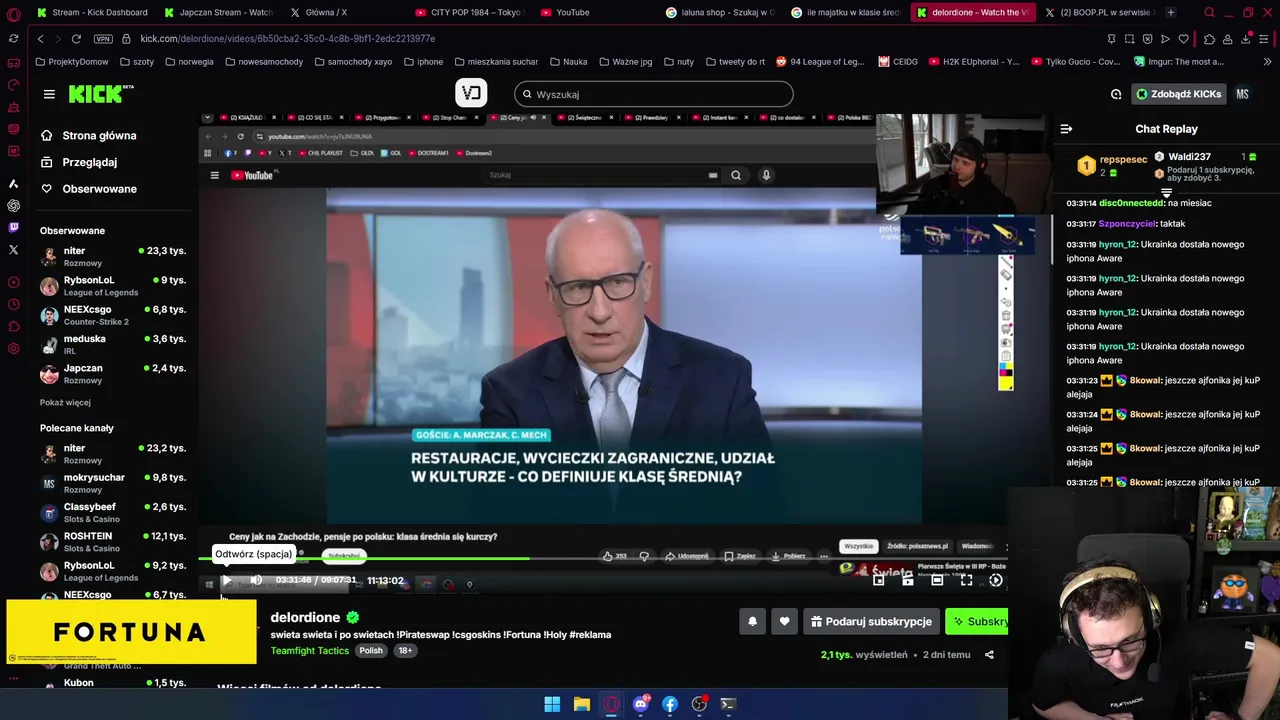Open ProjektyDomow bookmark folder
1280x720 pixels.
tap(71, 61)
